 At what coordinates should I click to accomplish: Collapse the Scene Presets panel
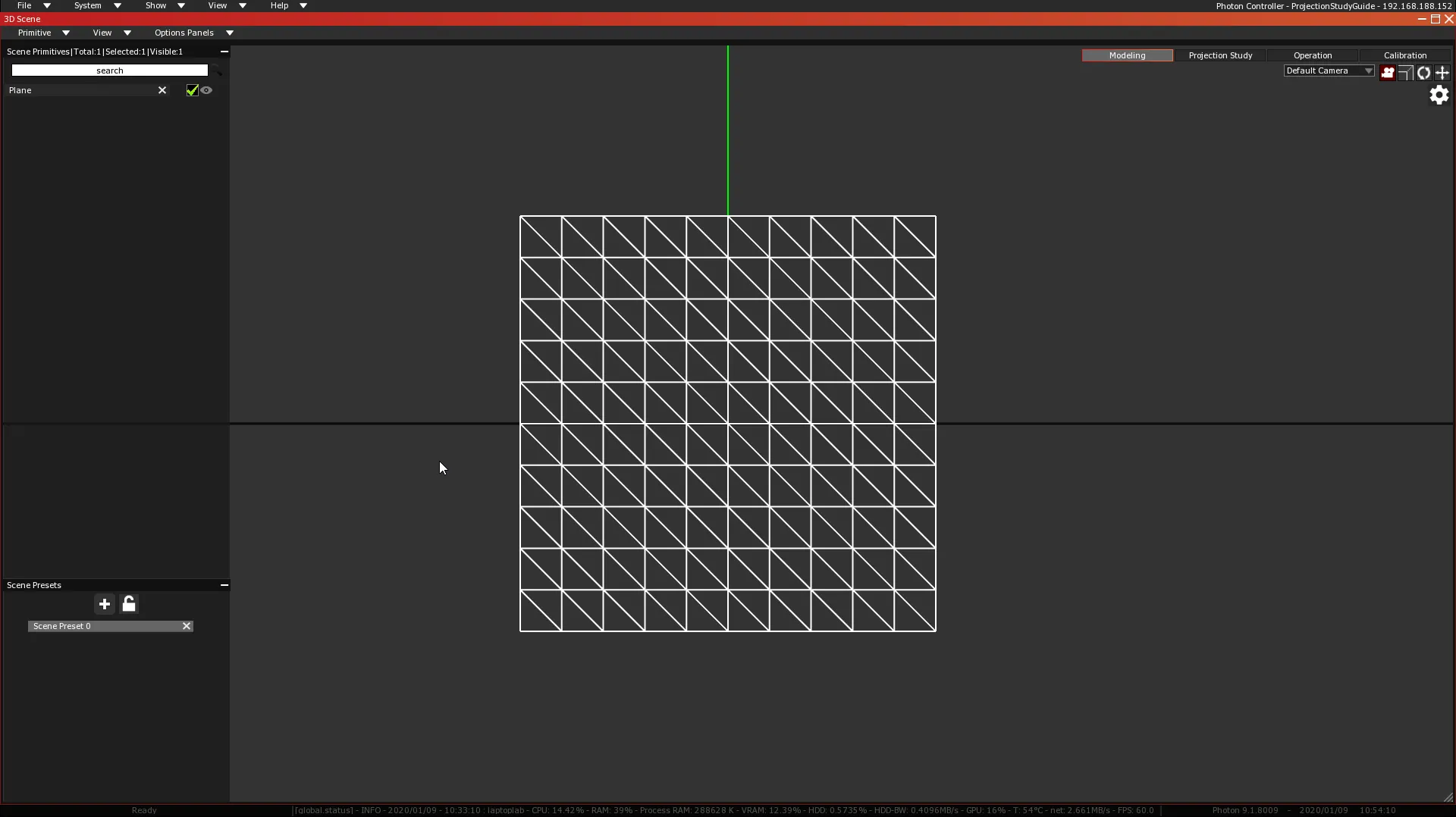click(x=224, y=585)
